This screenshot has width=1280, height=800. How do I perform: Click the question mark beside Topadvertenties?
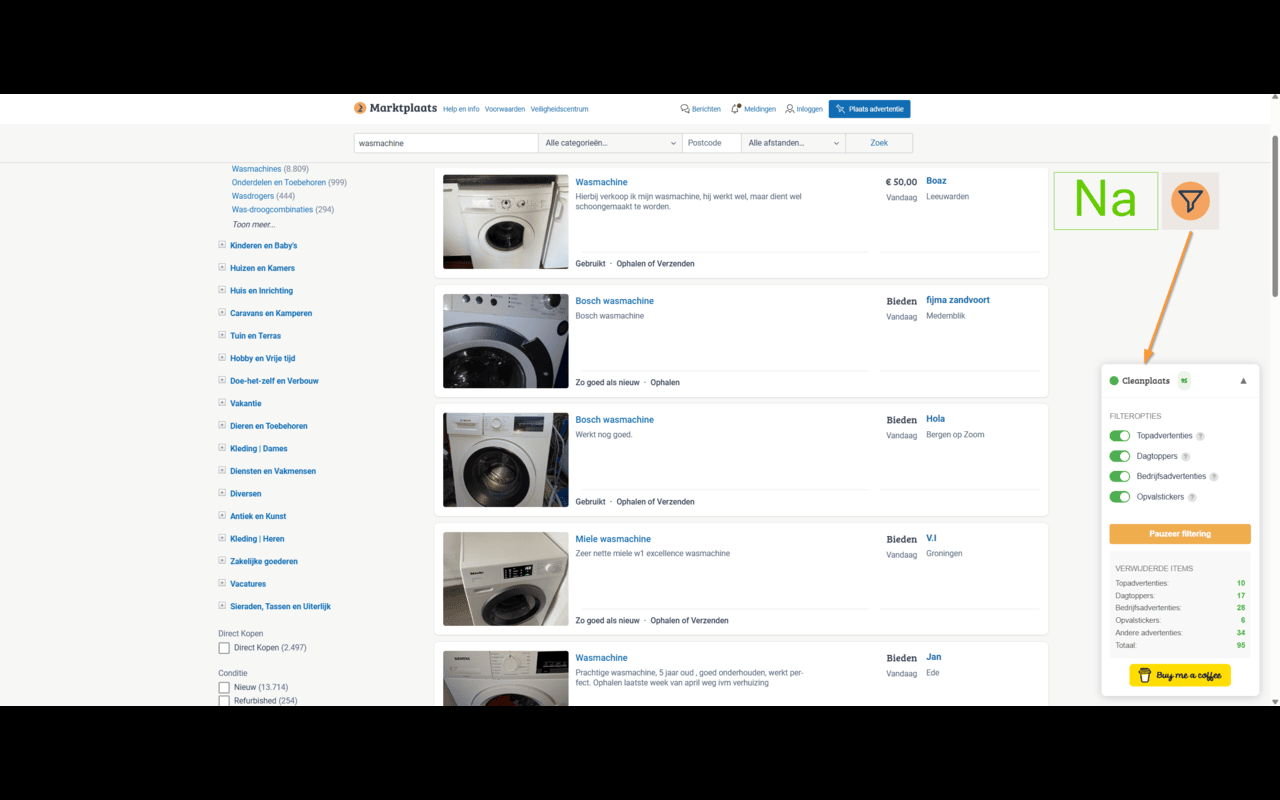click(x=1200, y=436)
